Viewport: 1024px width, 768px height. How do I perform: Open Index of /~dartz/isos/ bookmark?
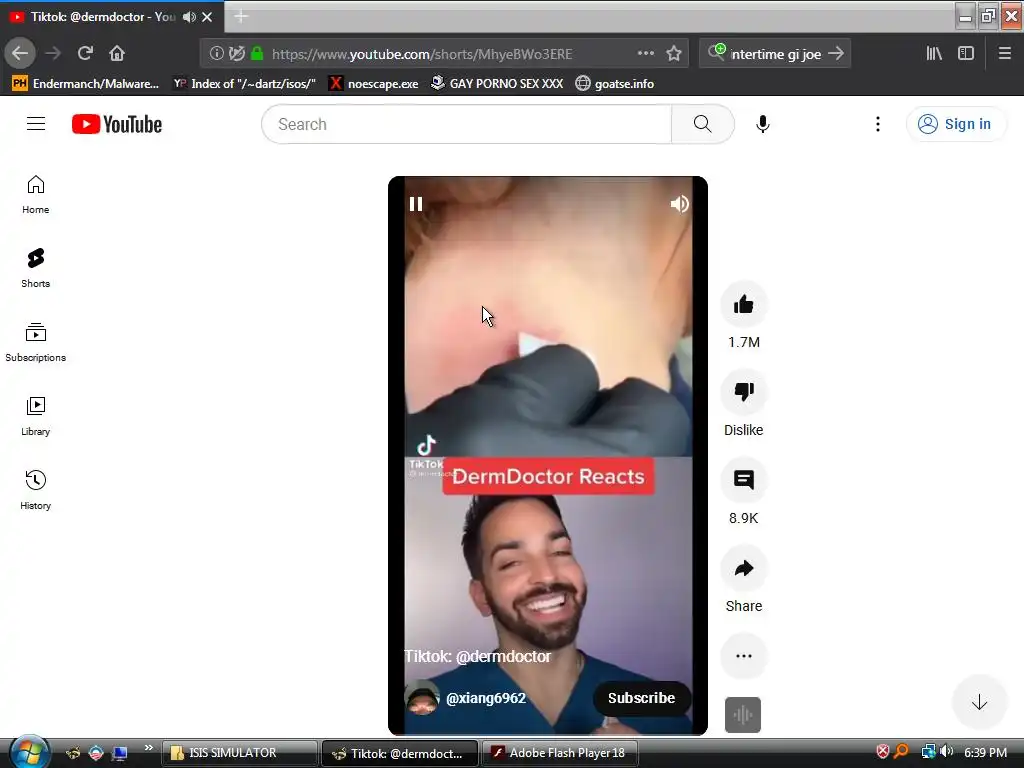click(x=244, y=84)
